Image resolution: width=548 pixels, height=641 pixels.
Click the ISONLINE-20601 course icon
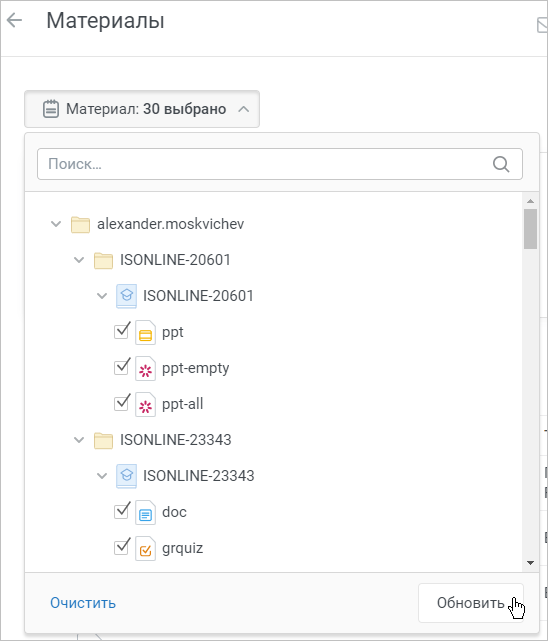coord(127,296)
